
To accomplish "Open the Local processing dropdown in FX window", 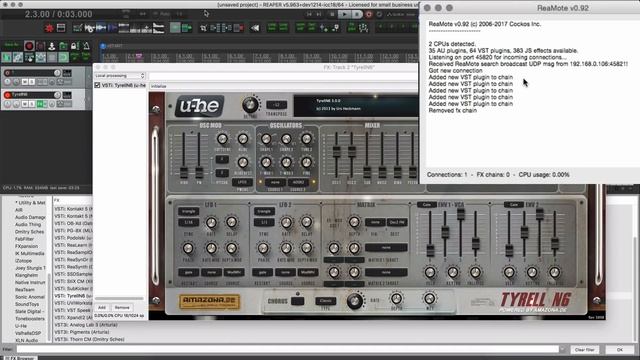I will pyautogui.click(x=120, y=76).
